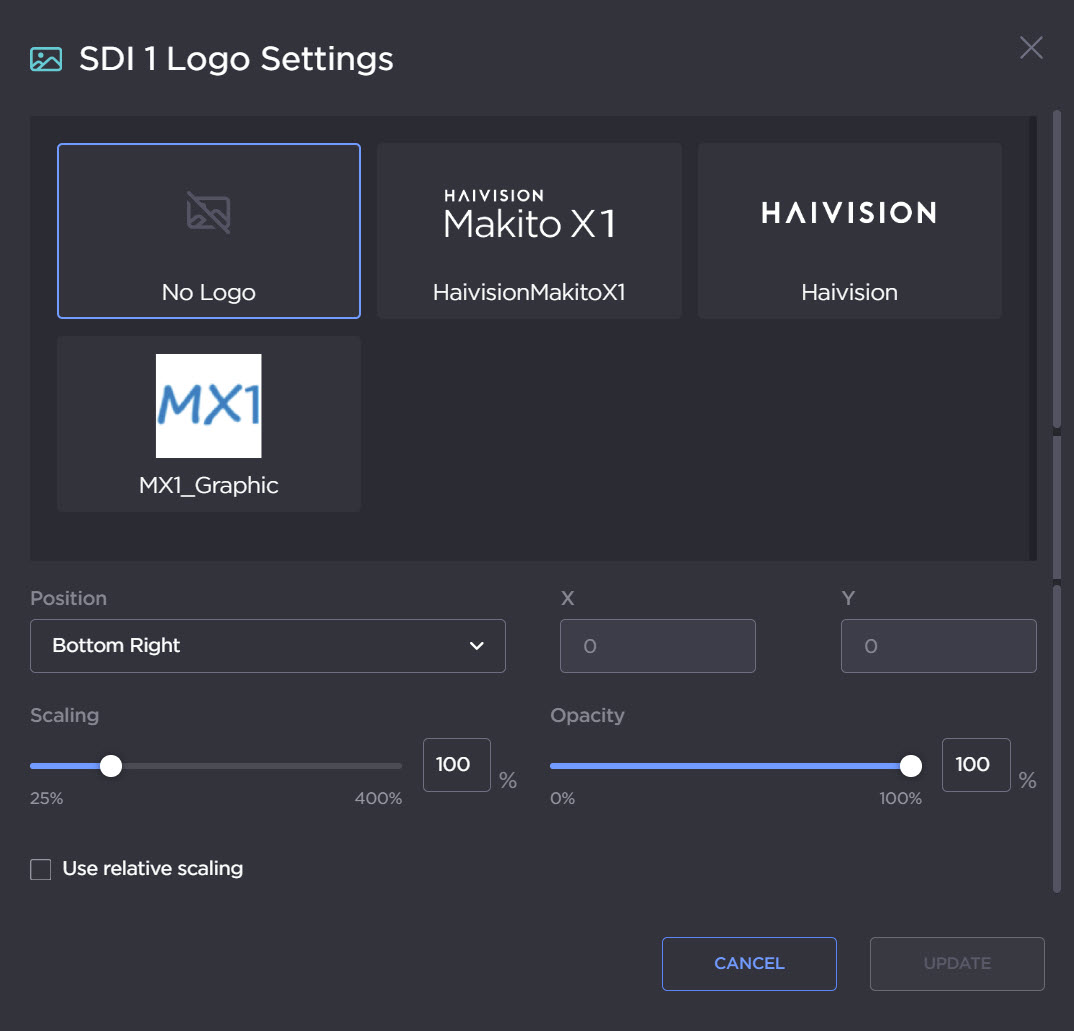The height and width of the screenshot is (1031, 1074).
Task: Click the No Logo label text
Action: click(x=208, y=293)
